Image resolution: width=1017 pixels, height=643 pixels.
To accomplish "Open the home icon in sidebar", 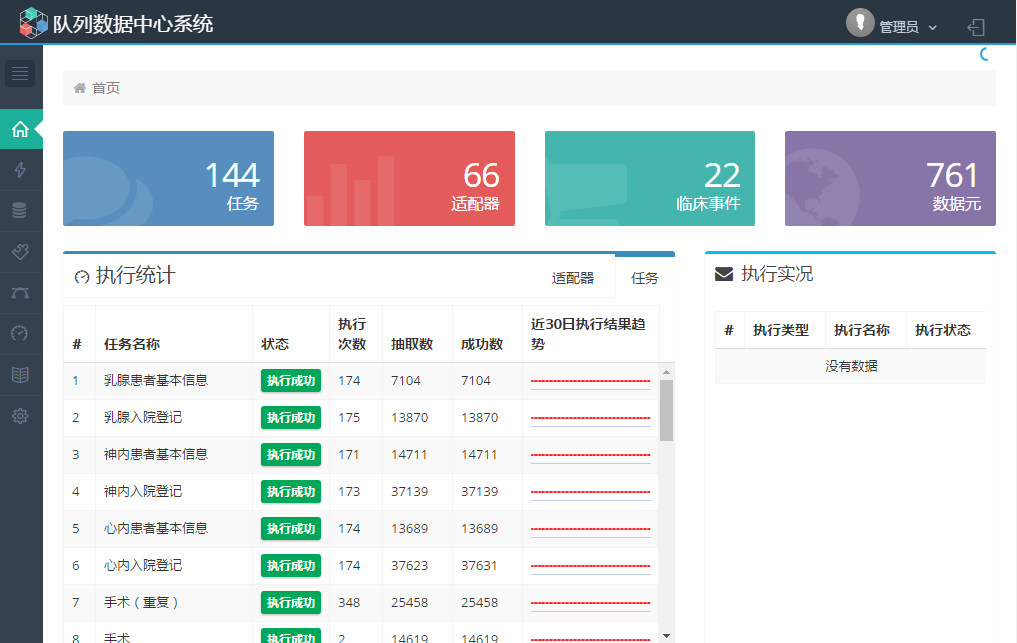I will pos(20,129).
